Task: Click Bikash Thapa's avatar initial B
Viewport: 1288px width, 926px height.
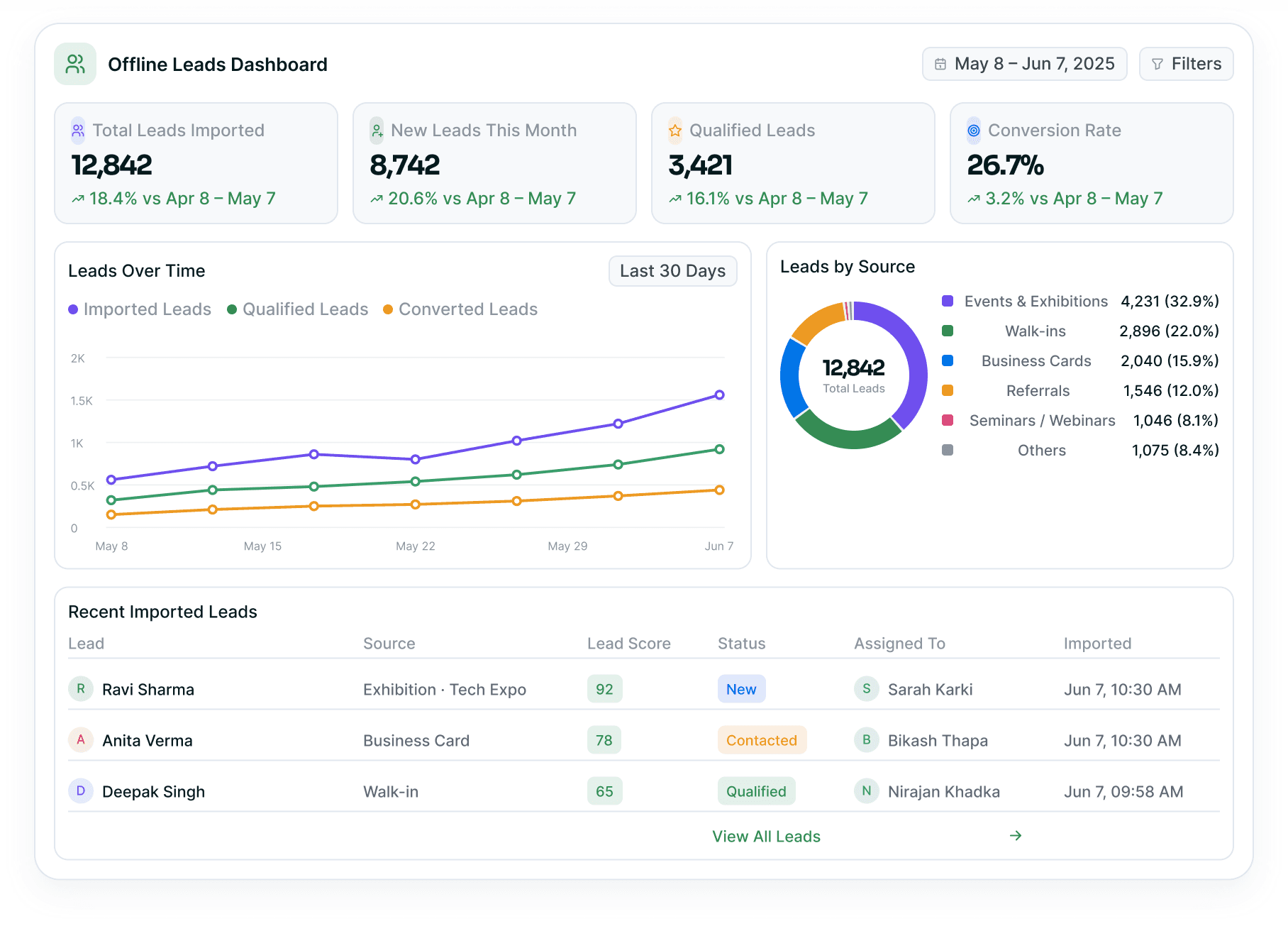Action: tap(867, 740)
